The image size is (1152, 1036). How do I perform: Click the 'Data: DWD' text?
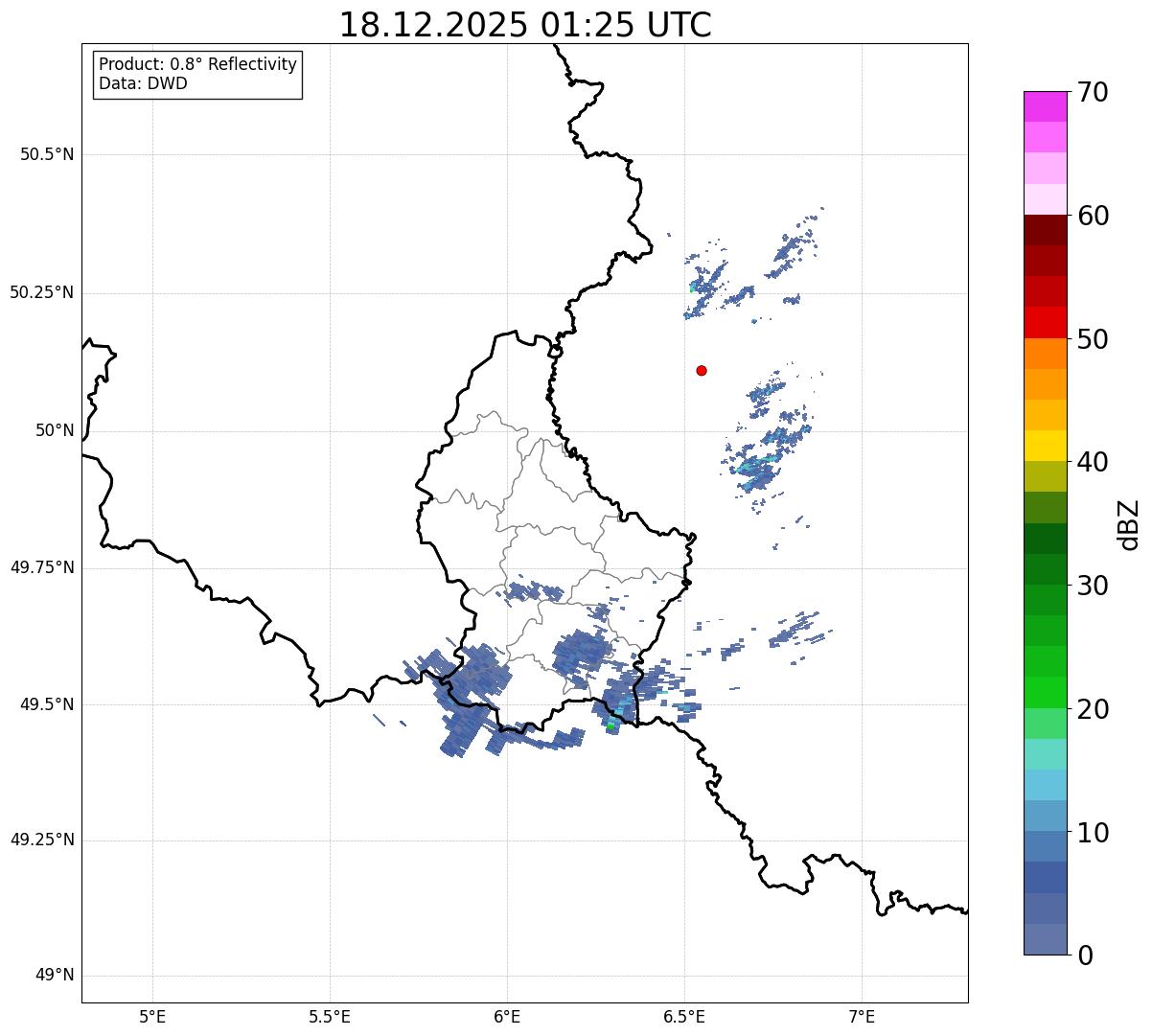(x=143, y=83)
